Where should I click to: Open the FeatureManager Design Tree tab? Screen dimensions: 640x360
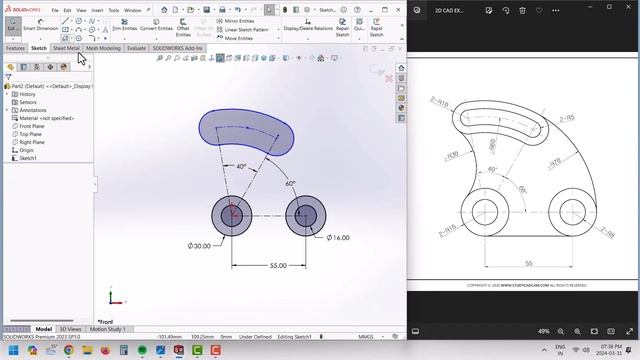point(11,67)
